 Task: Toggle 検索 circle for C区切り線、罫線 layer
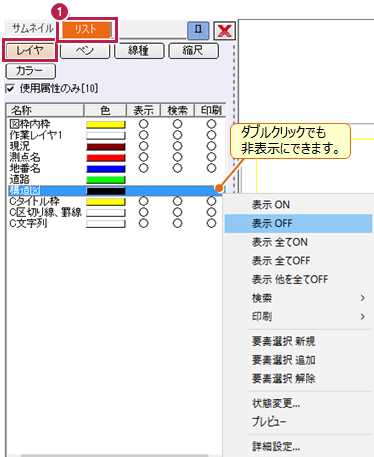click(x=177, y=212)
